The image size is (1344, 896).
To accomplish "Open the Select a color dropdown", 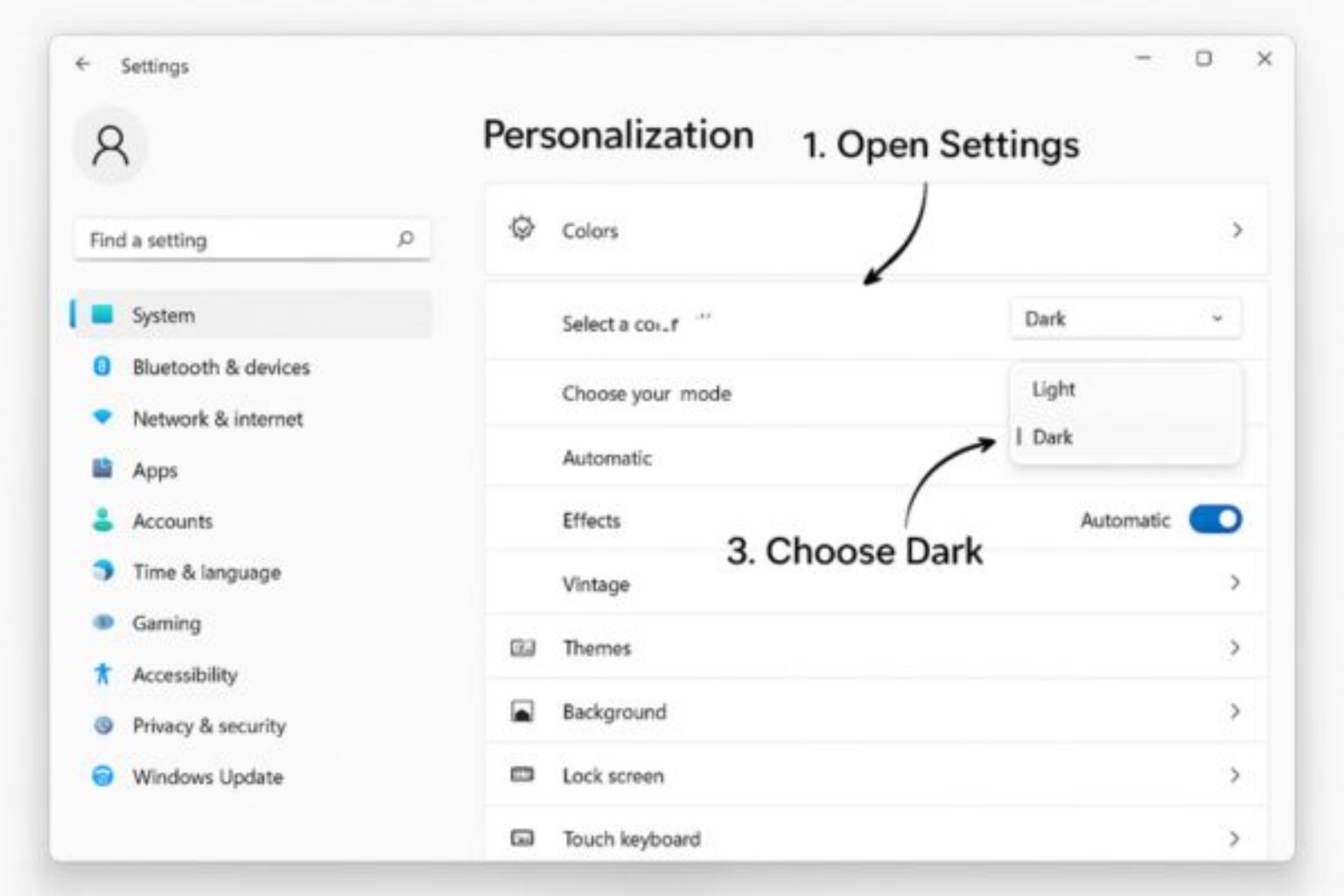I will pos(1125,318).
